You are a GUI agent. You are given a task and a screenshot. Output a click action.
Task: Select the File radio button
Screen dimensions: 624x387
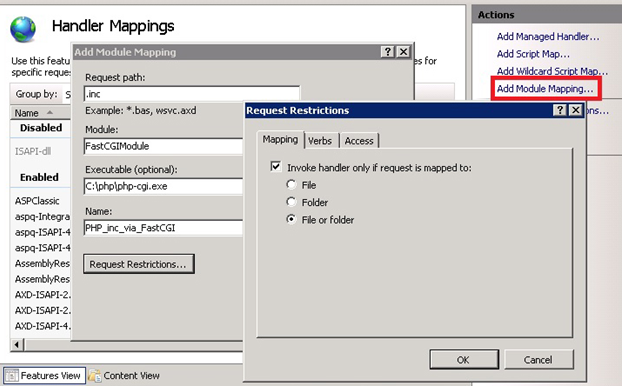click(291, 185)
